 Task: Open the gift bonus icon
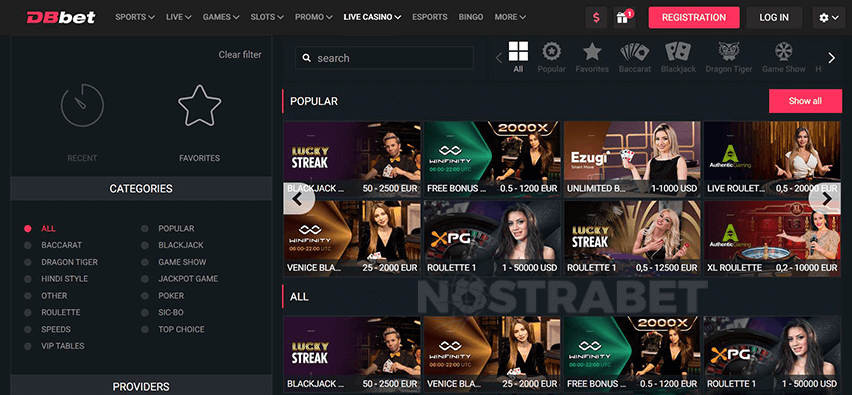point(624,17)
